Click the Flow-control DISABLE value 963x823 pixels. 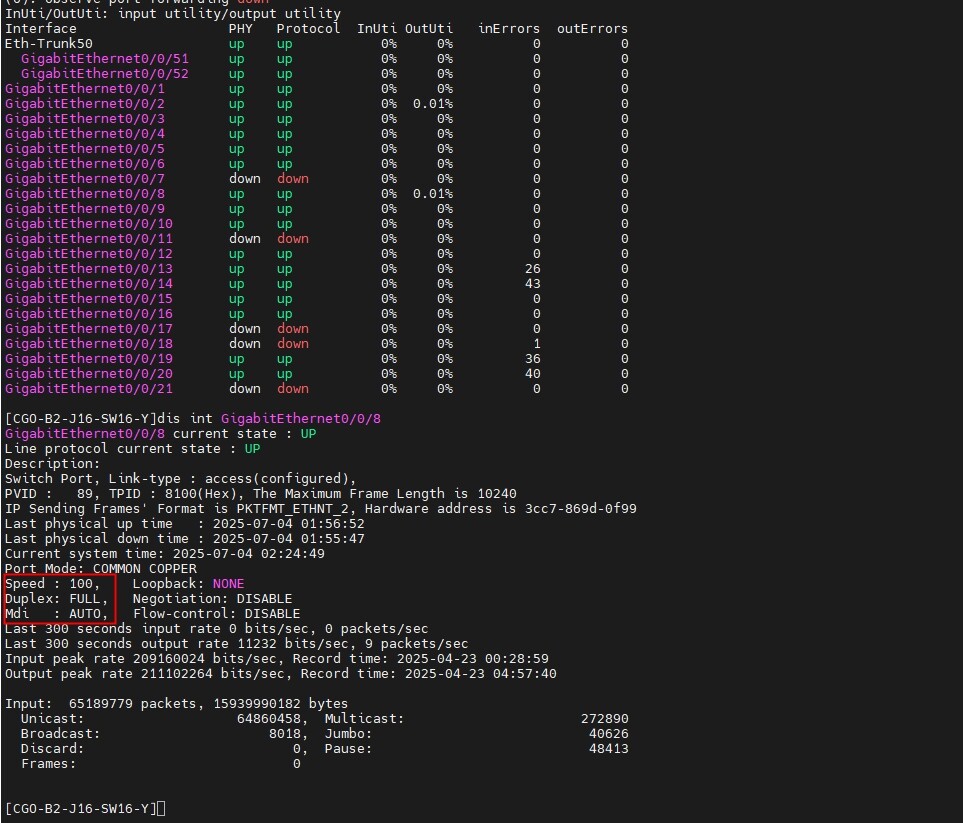point(273,614)
